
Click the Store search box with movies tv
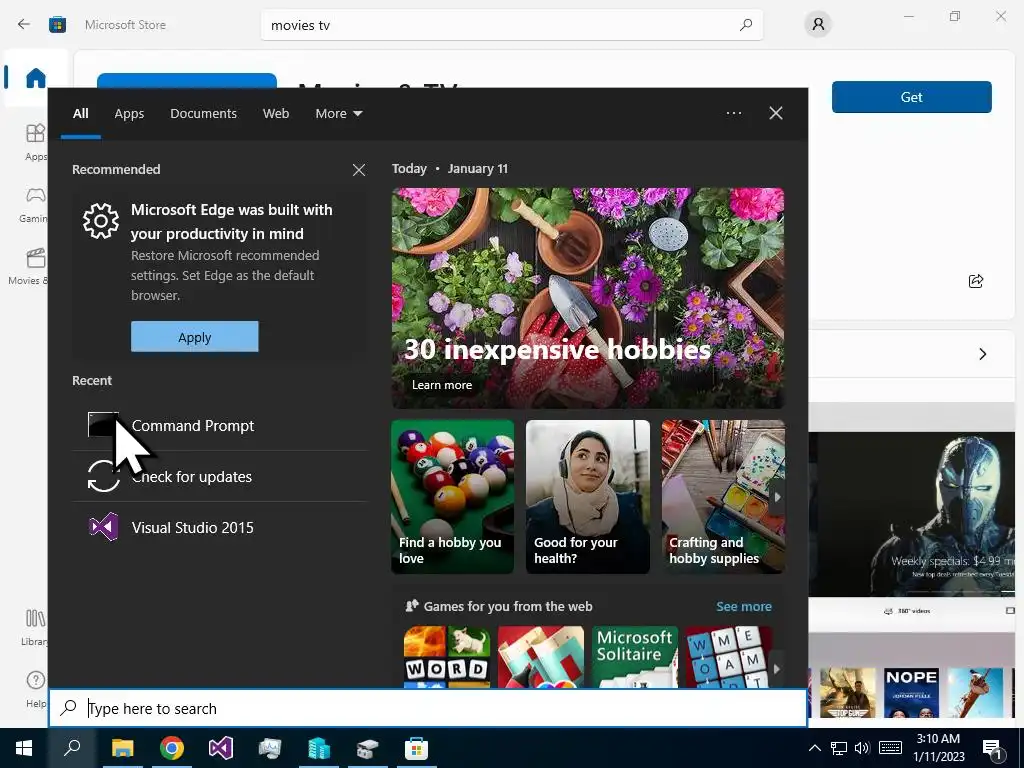point(511,25)
